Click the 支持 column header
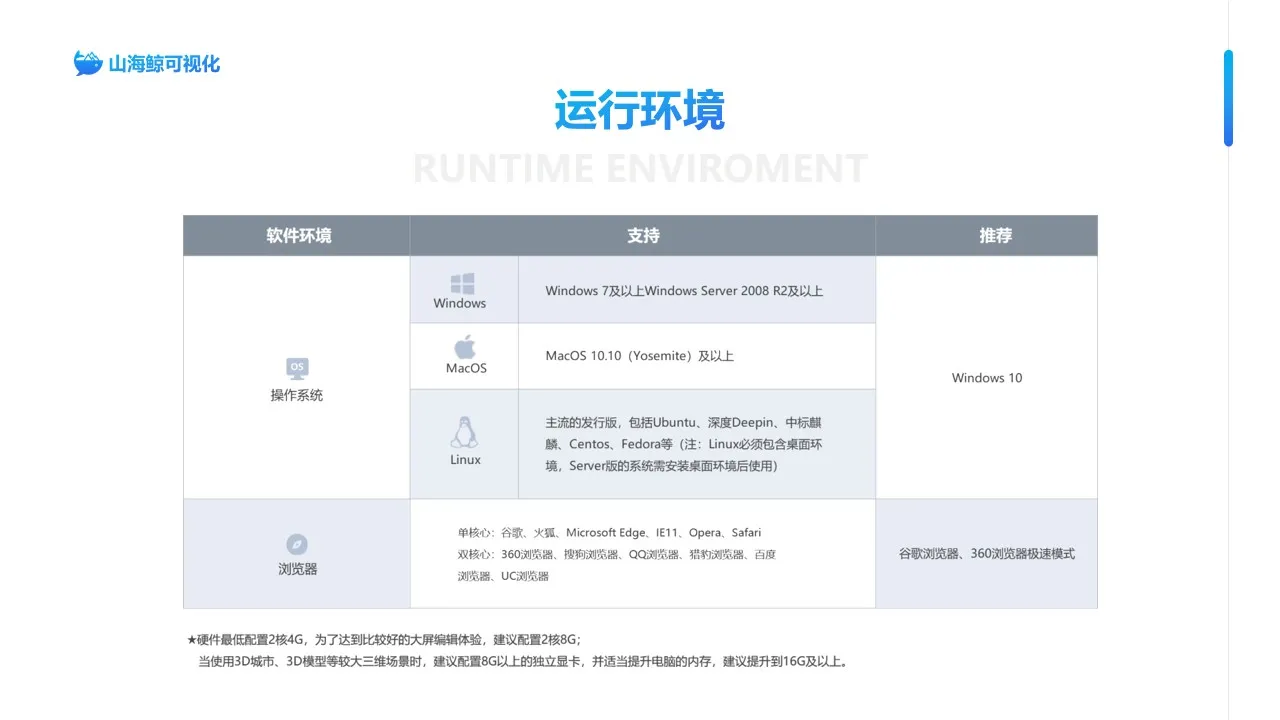The image size is (1280, 720). click(643, 236)
